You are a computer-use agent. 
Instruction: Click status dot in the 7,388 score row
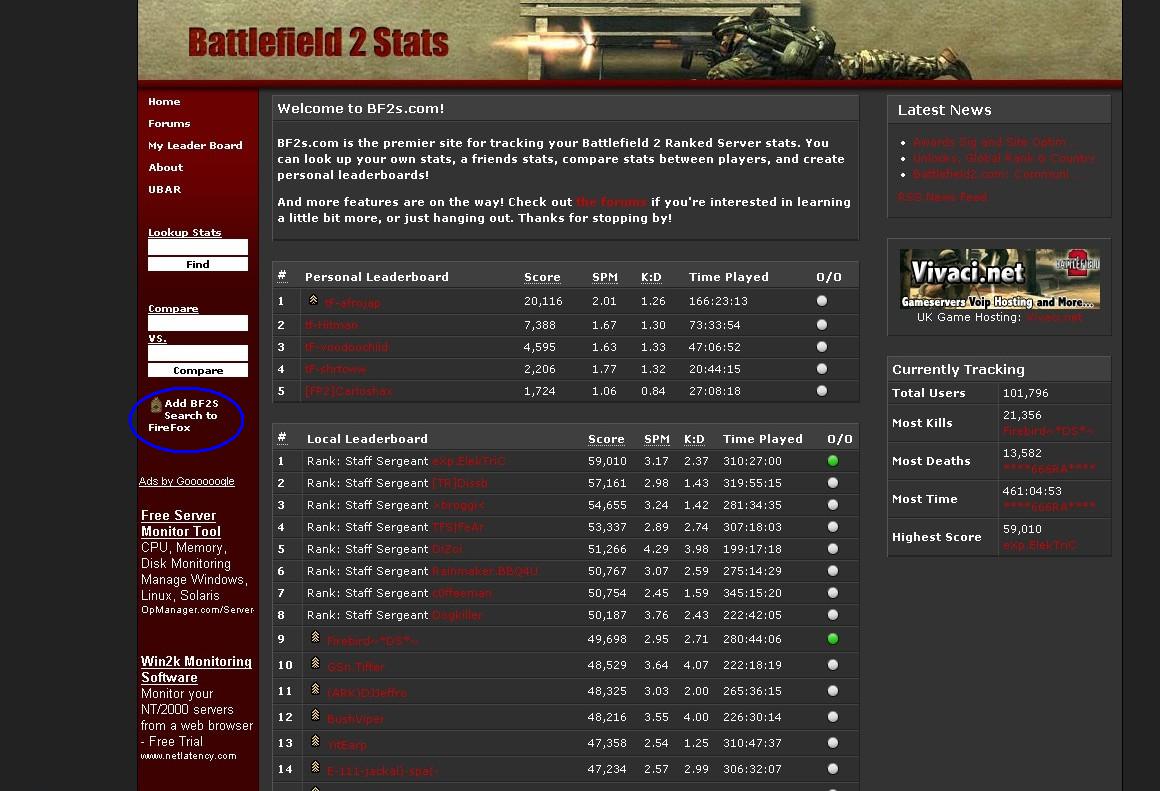click(822, 325)
